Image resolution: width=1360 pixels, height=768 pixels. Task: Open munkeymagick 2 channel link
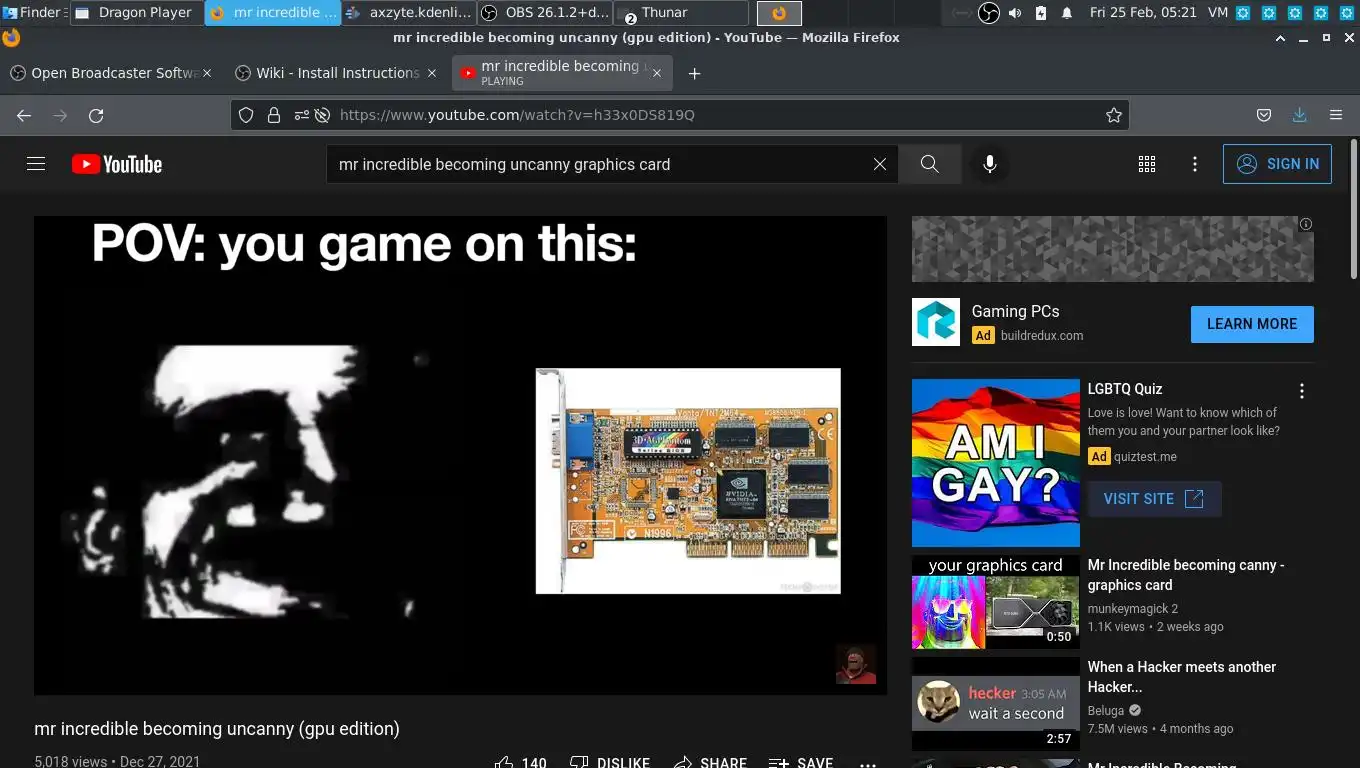tap(1133, 608)
